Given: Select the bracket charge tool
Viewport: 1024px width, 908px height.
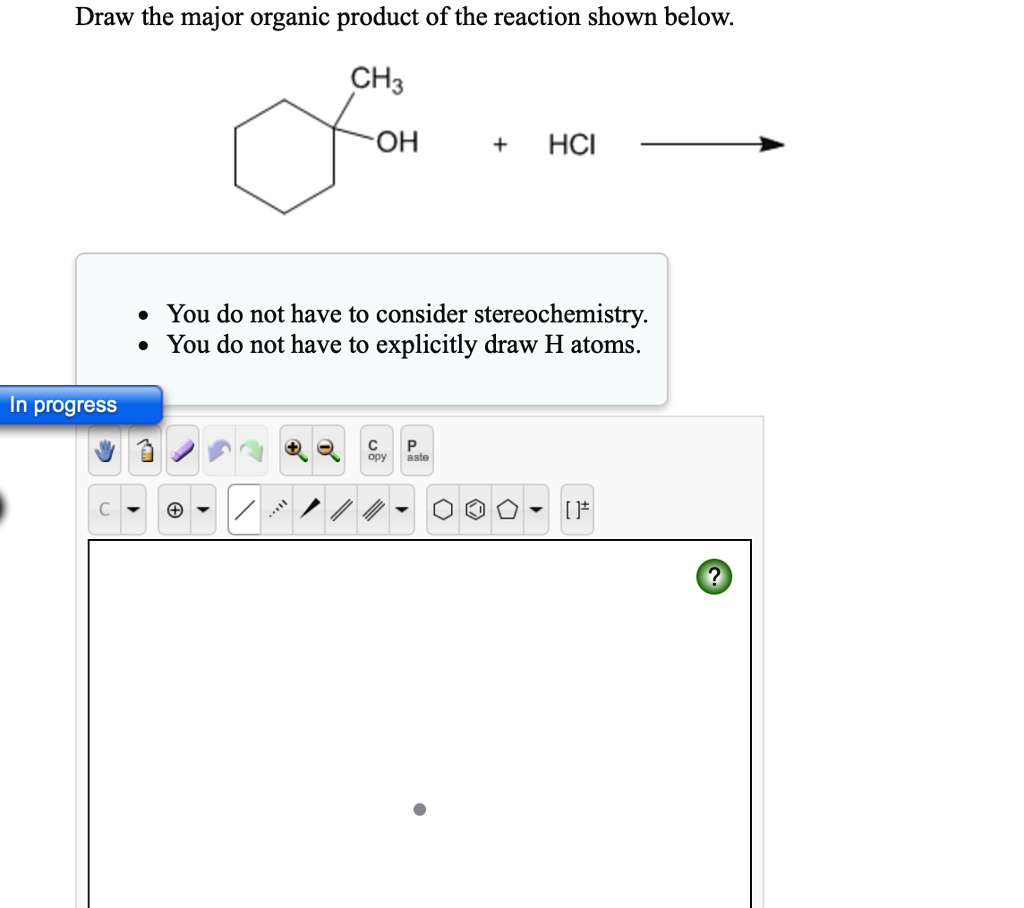Looking at the screenshot, I should click(x=577, y=509).
